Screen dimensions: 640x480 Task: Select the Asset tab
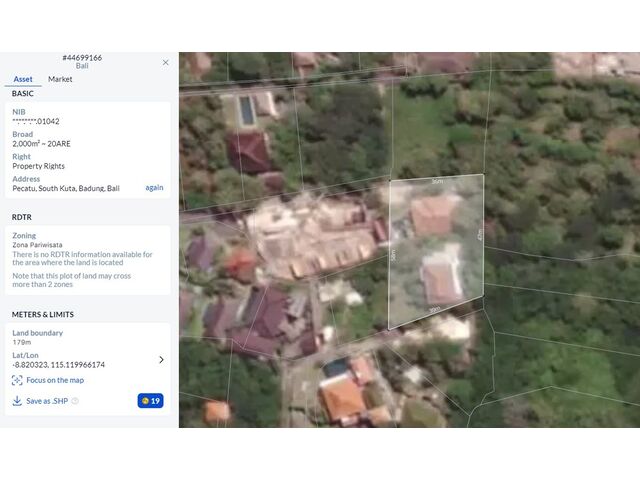point(23,79)
